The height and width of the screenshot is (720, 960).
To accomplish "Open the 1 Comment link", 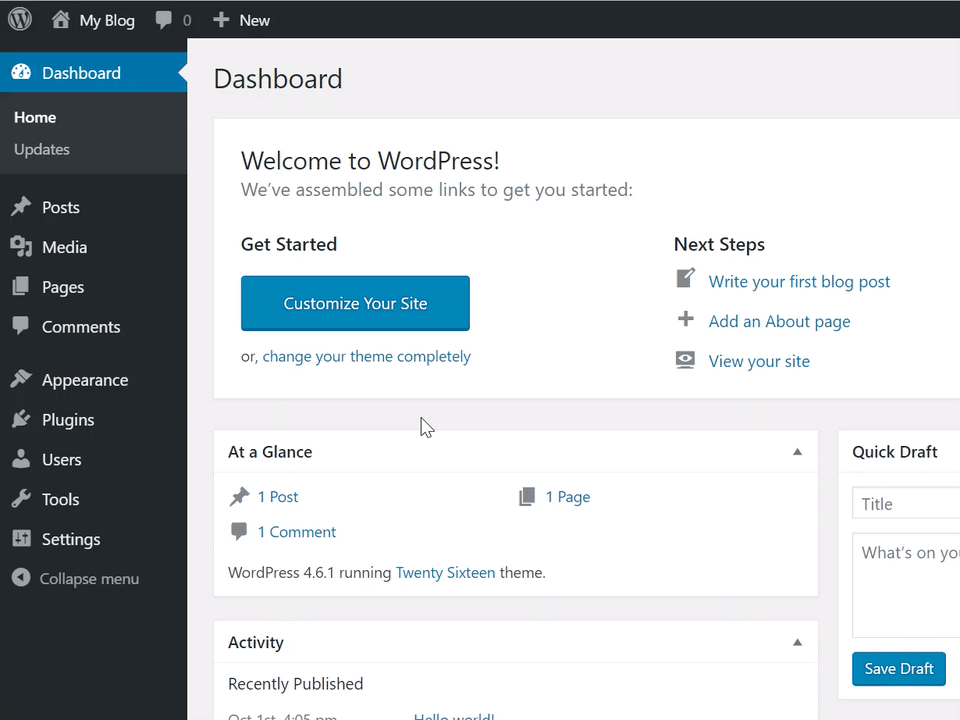I will click(x=297, y=532).
